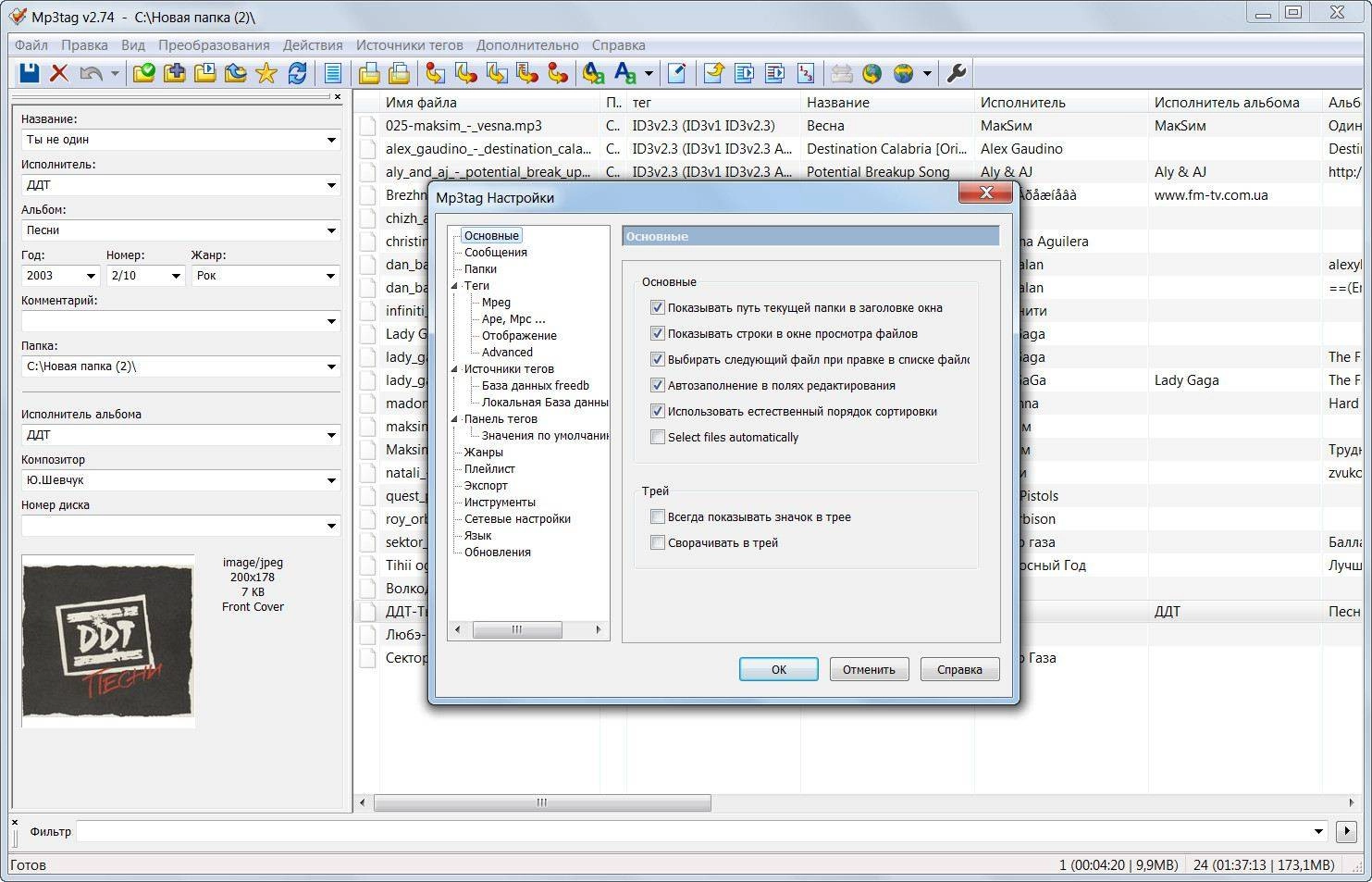This screenshot has width=1372, height=882.
Task: Click the Quick actions blue letter A icon
Action: (625, 73)
